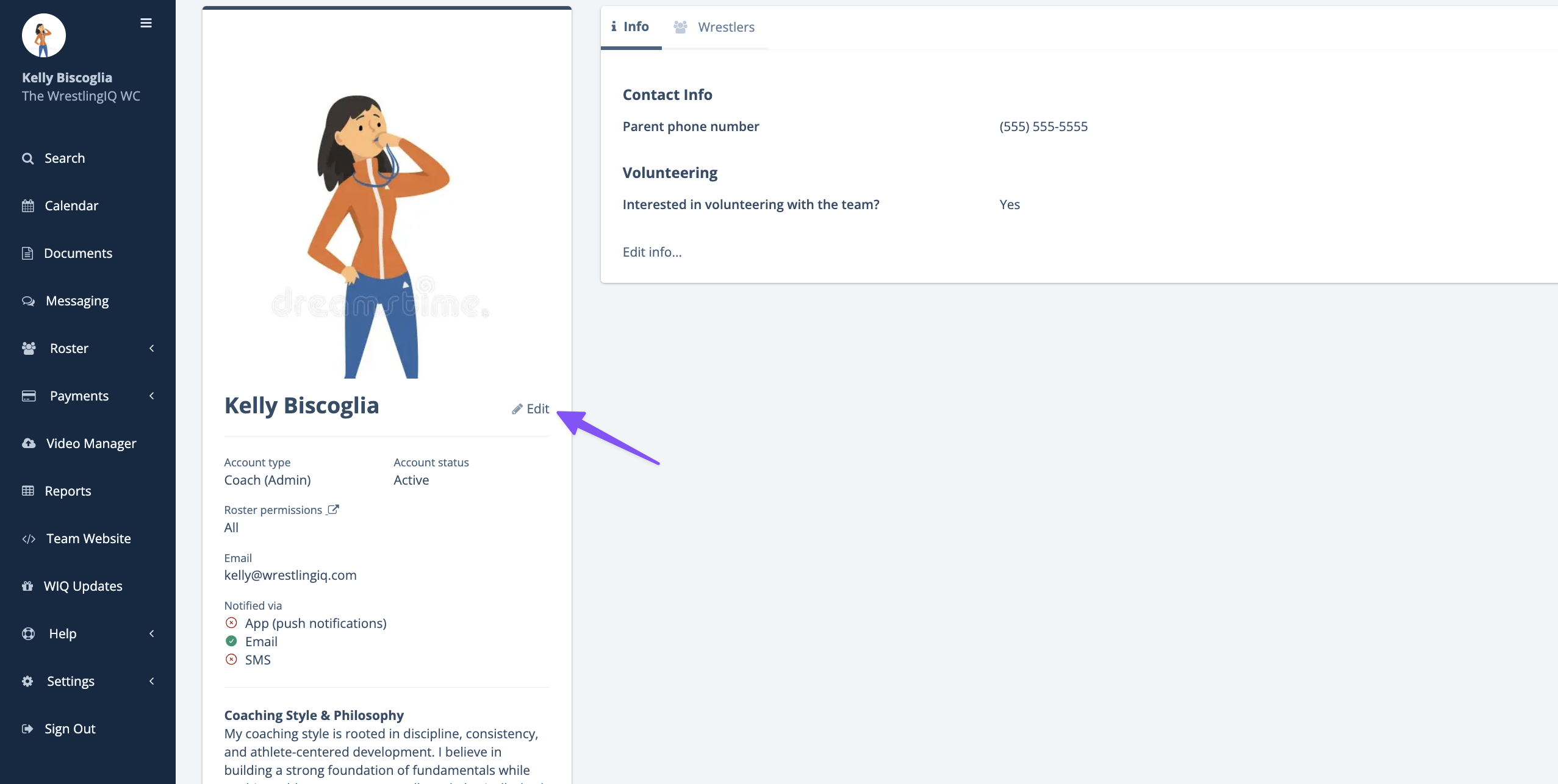This screenshot has height=784, width=1558.
Task: Click the SMS notification label
Action: tap(257, 660)
